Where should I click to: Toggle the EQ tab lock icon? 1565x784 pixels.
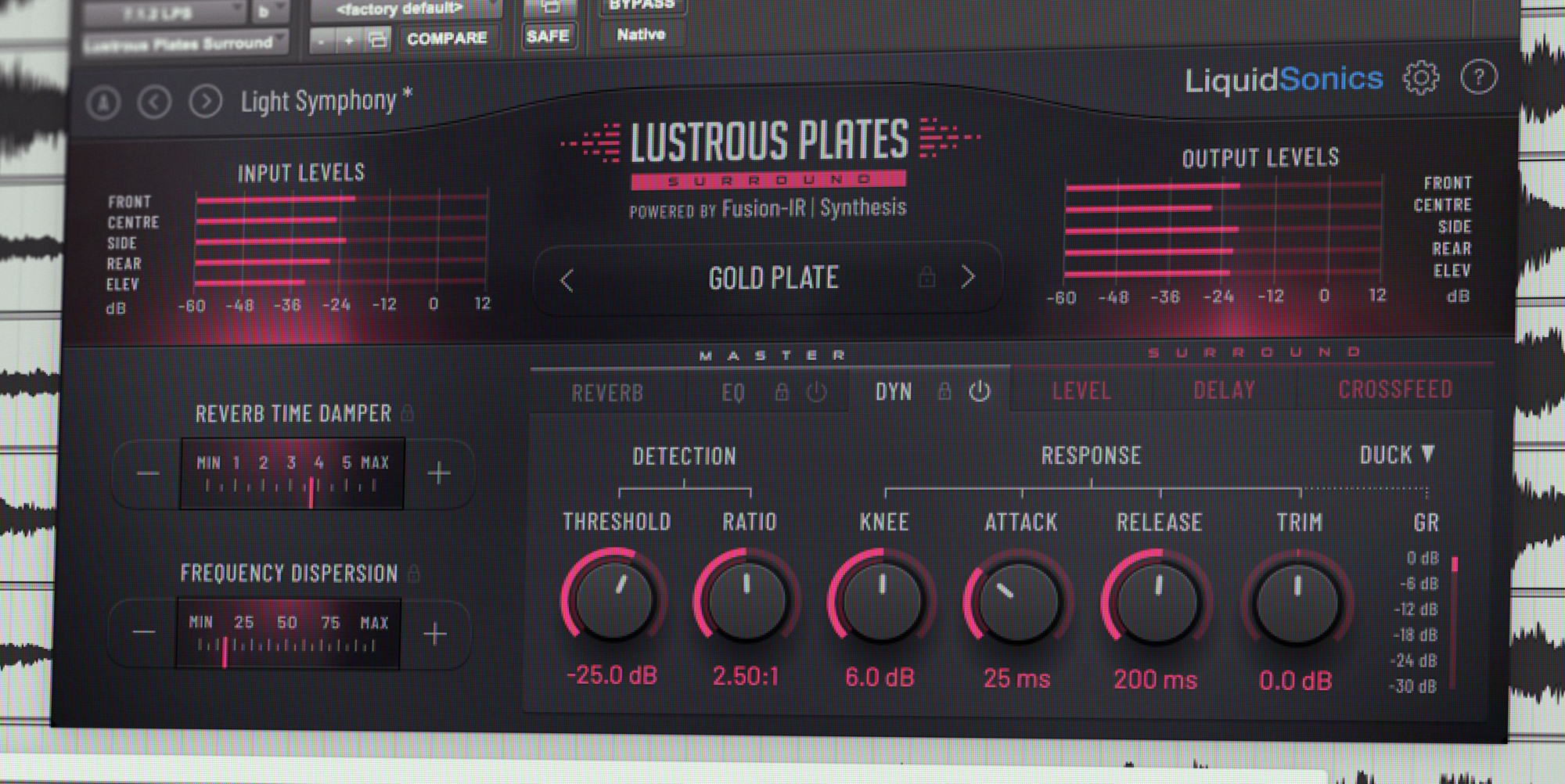tap(782, 392)
